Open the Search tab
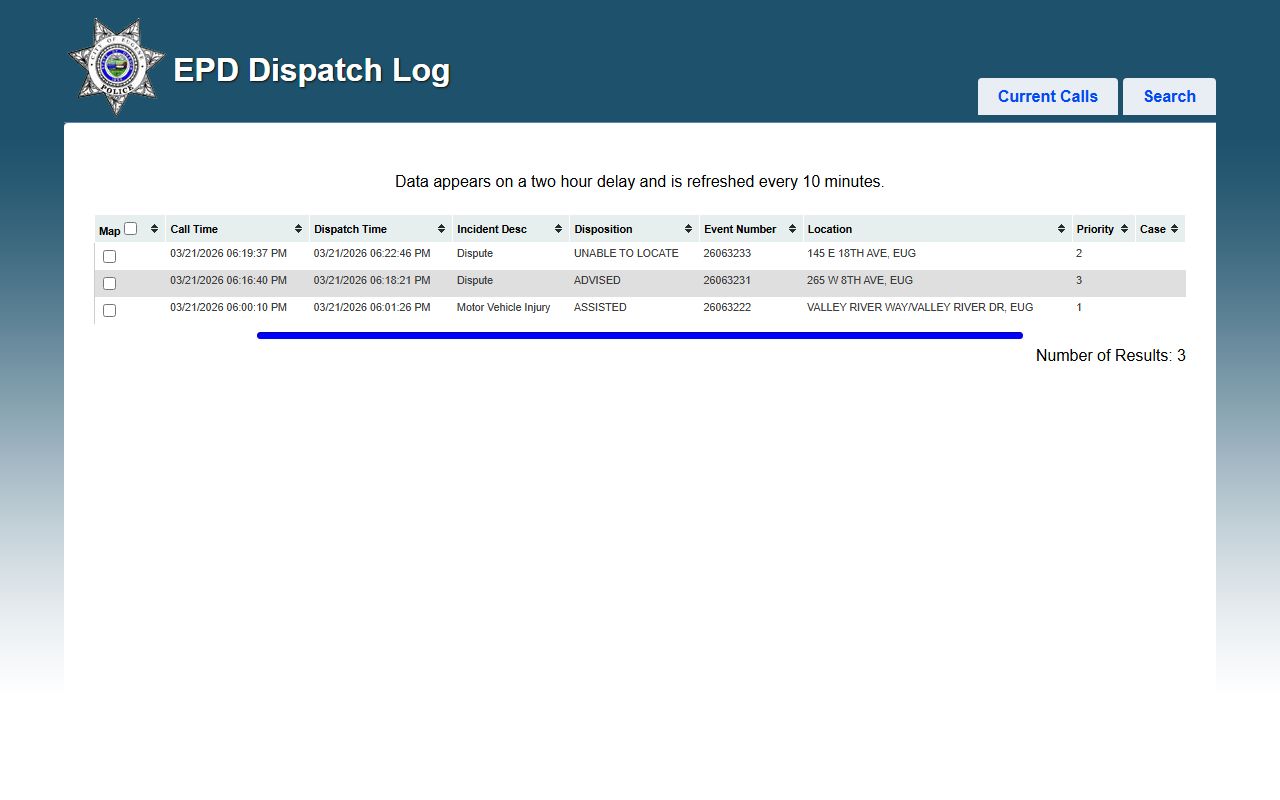1280x800 pixels. coord(1169,97)
